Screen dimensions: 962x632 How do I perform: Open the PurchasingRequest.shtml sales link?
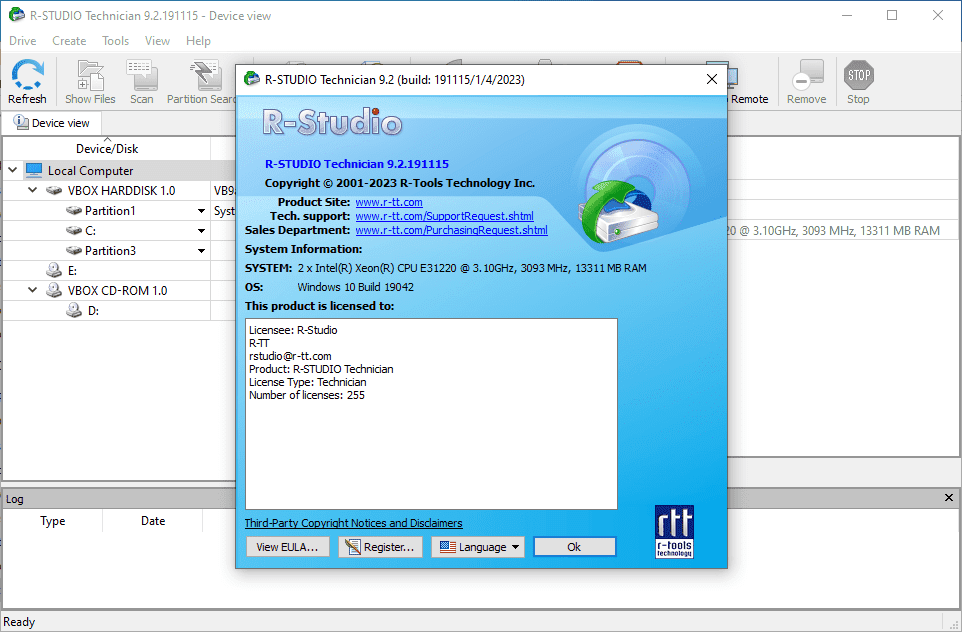tap(452, 230)
